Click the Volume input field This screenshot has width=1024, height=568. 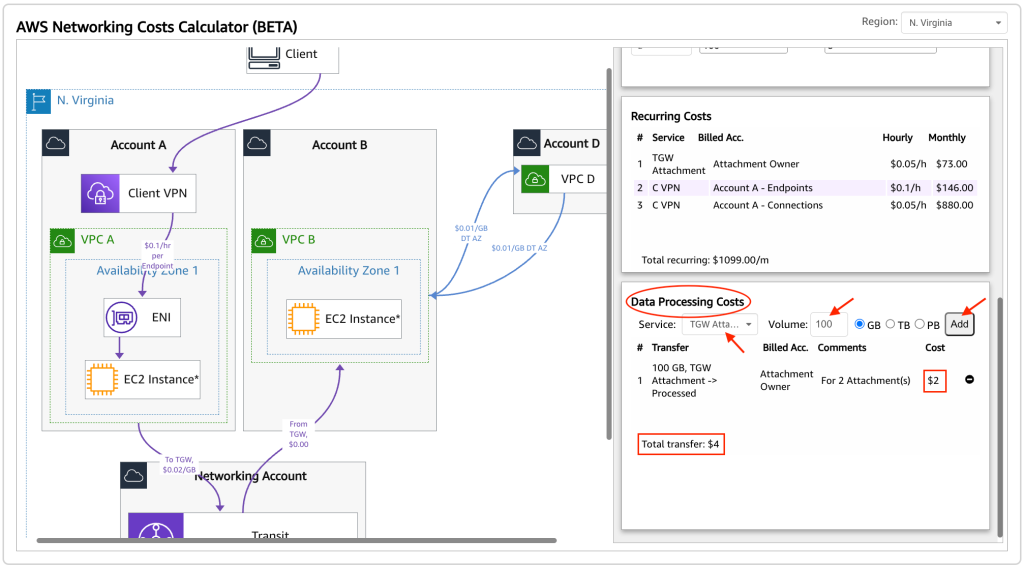click(x=828, y=324)
